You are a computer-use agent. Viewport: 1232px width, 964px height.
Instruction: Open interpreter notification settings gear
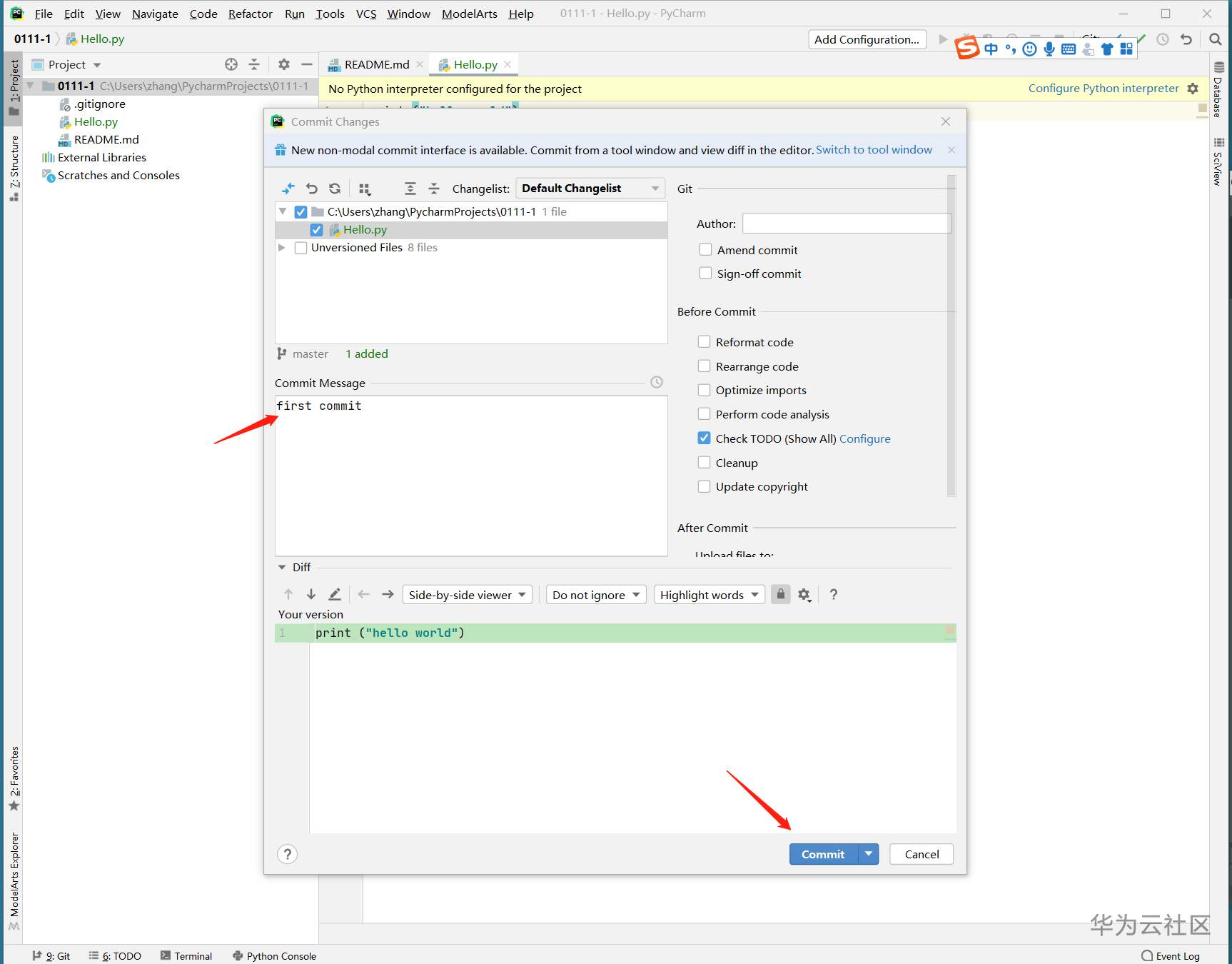(1193, 89)
